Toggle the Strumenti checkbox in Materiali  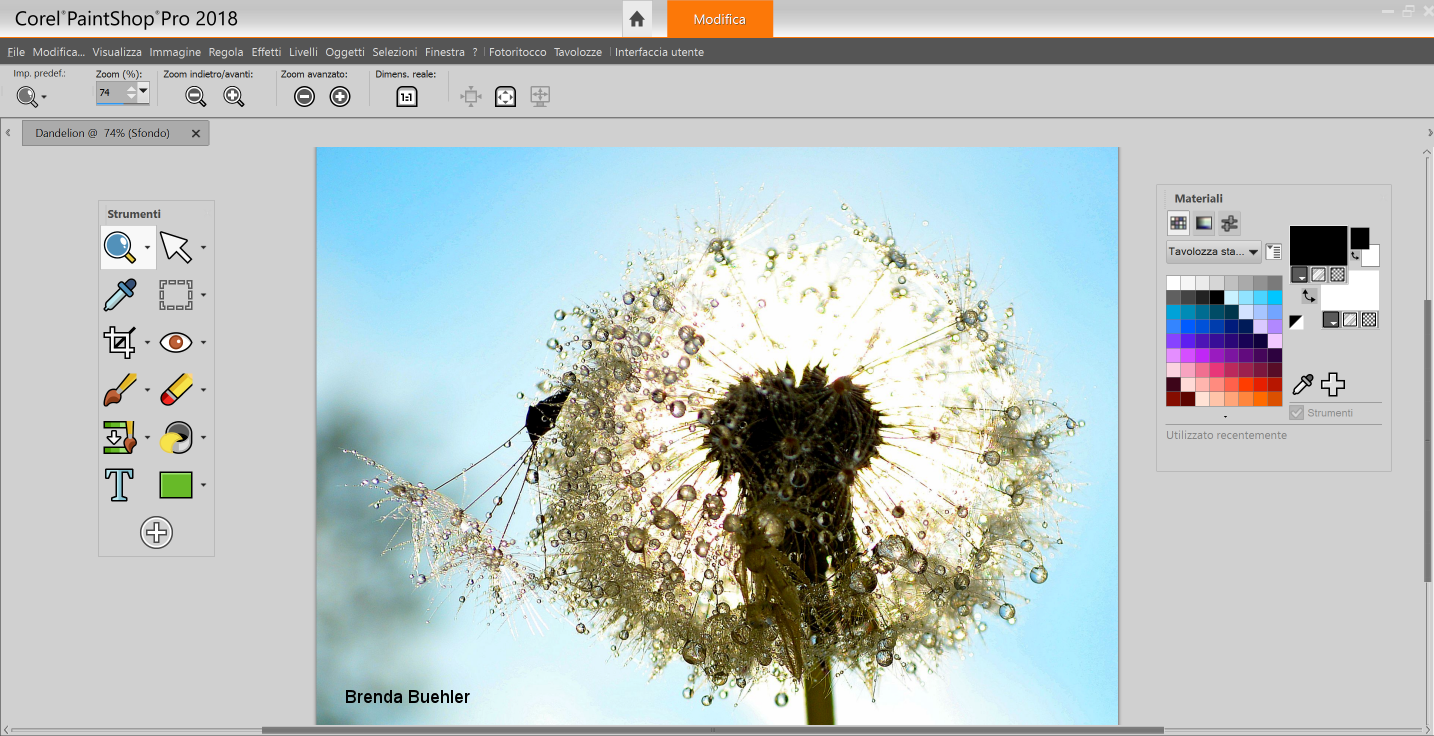point(1297,412)
